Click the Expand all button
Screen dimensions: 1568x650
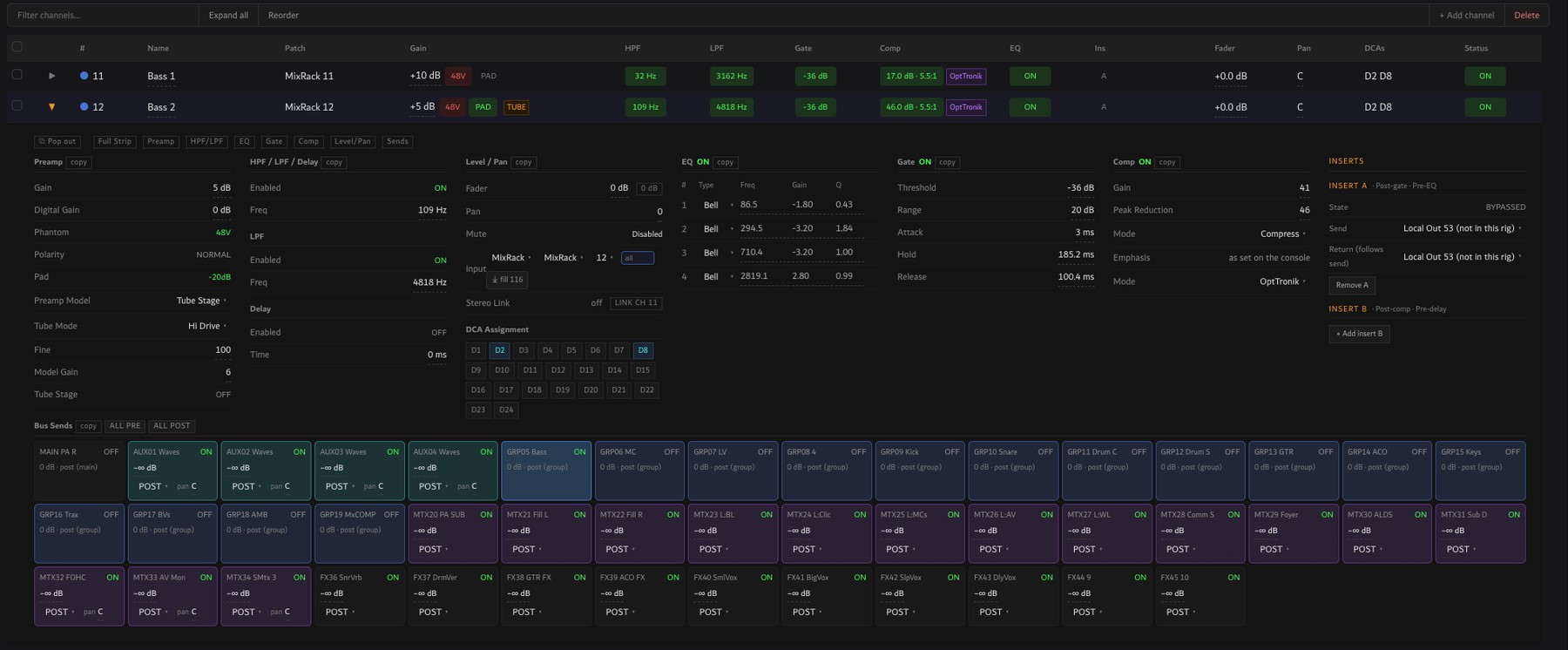[x=228, y=15]
